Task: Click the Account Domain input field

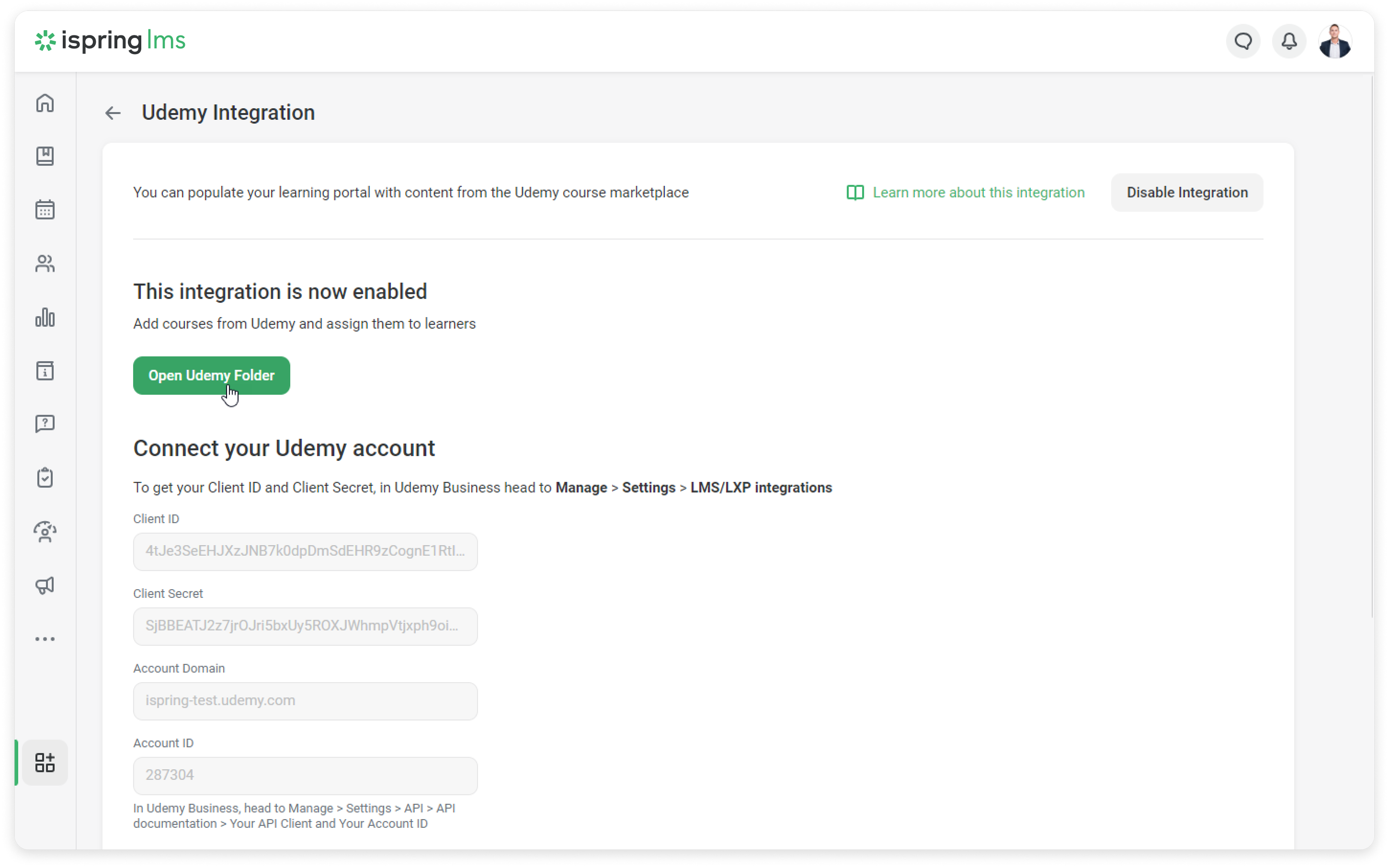Action: (306, 701)
